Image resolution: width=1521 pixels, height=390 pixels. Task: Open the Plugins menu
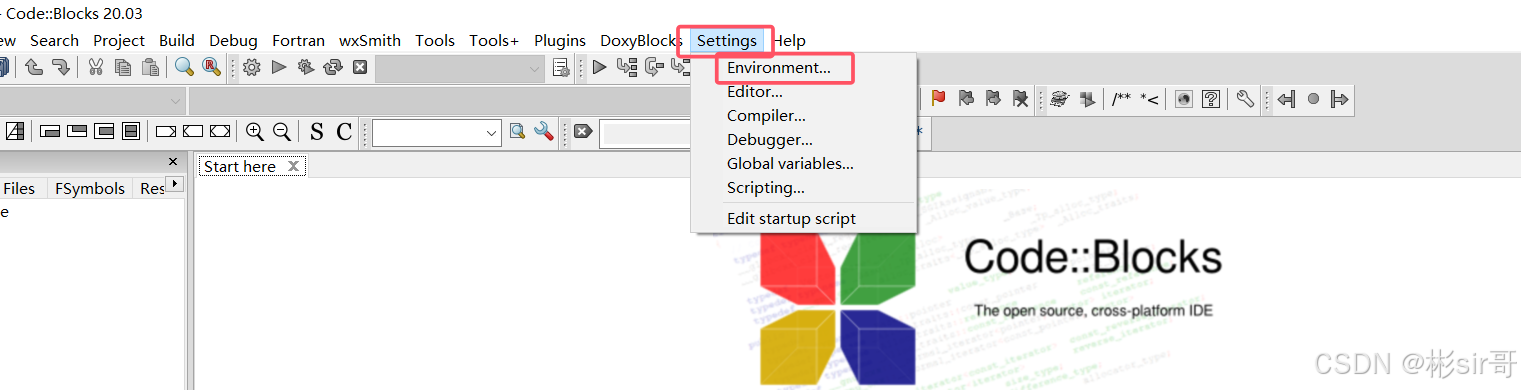pos(560,40)
